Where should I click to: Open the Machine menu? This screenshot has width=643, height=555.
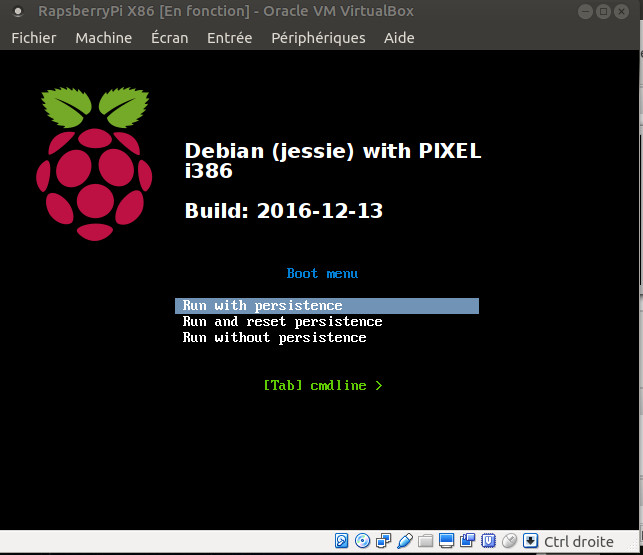pos(103,38)
